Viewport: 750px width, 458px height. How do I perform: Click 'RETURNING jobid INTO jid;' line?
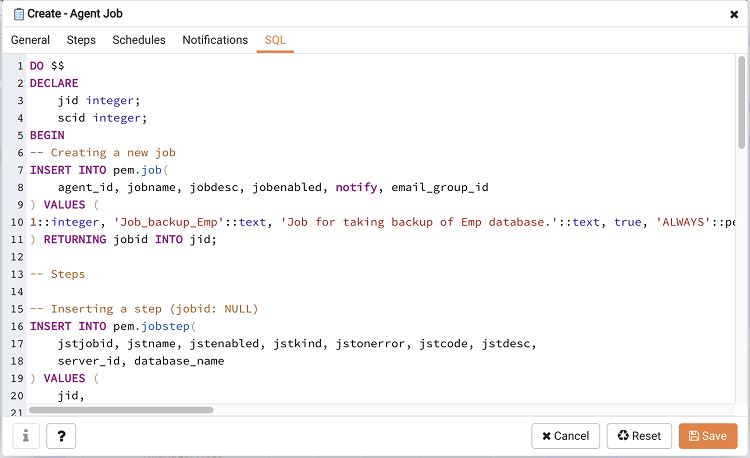point(123,239)
